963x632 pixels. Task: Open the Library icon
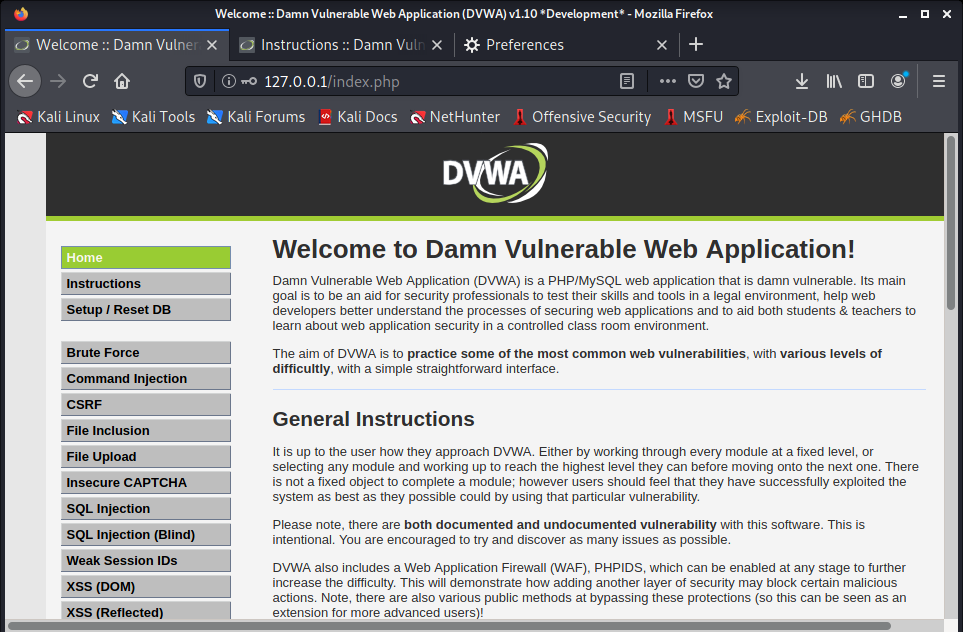(x=833, y=81)
